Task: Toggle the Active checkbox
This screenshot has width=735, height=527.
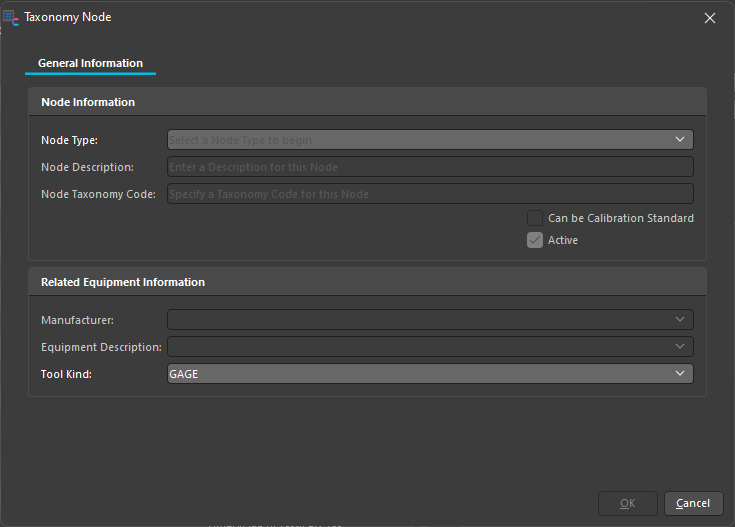Action: click(x=535, y=240)
